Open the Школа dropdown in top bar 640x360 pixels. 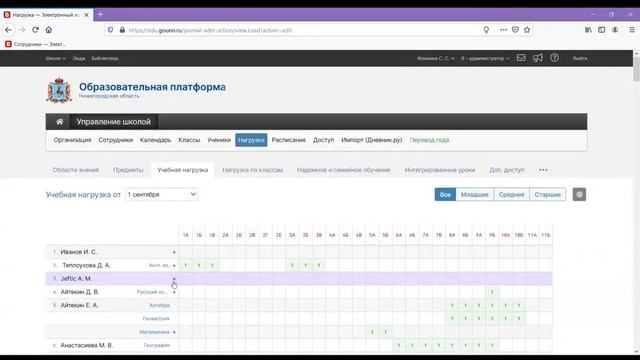pyautogui.click(x=55, y=58)
